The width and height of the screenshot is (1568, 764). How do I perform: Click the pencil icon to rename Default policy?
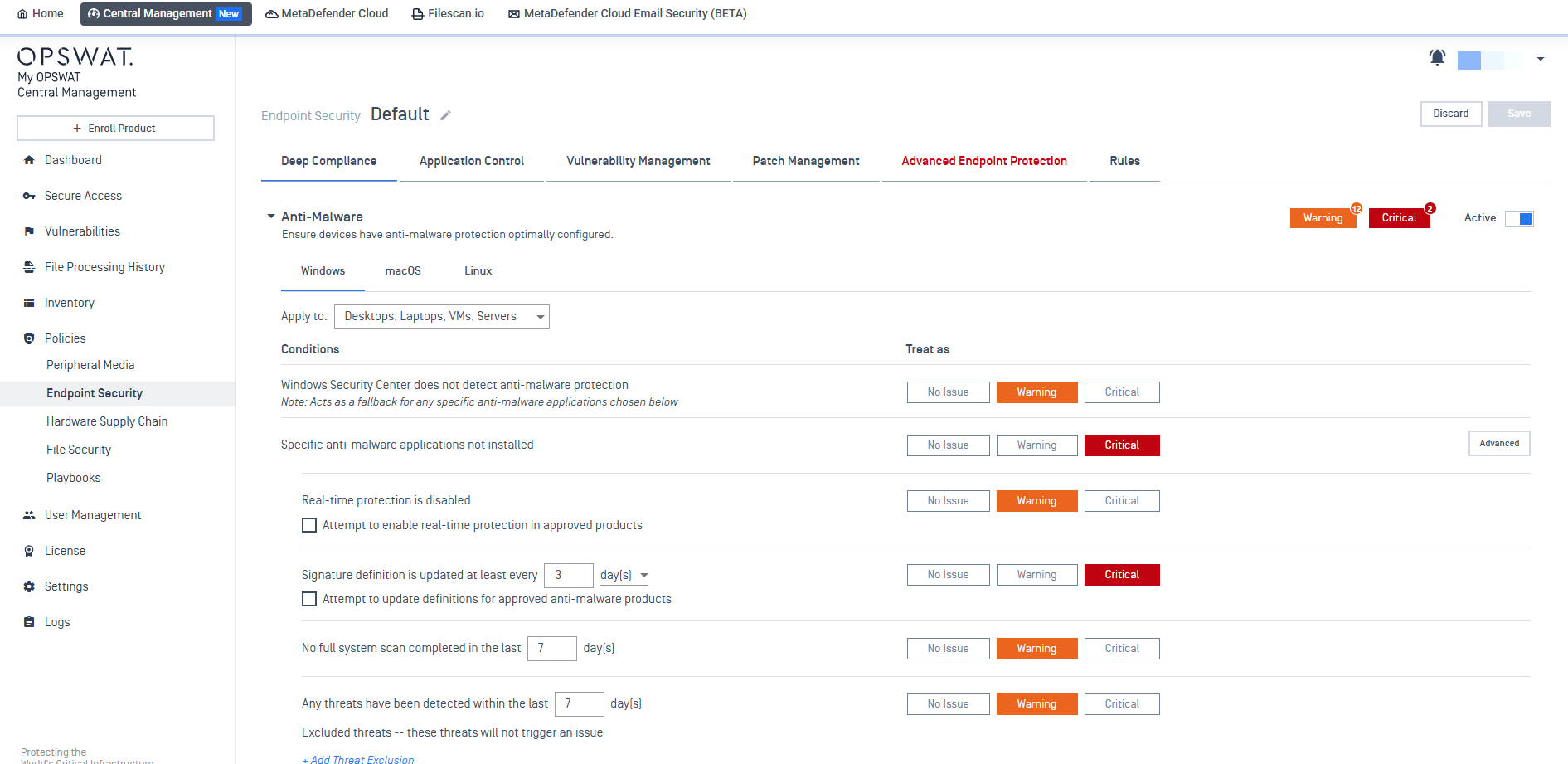tap(445, 115)
